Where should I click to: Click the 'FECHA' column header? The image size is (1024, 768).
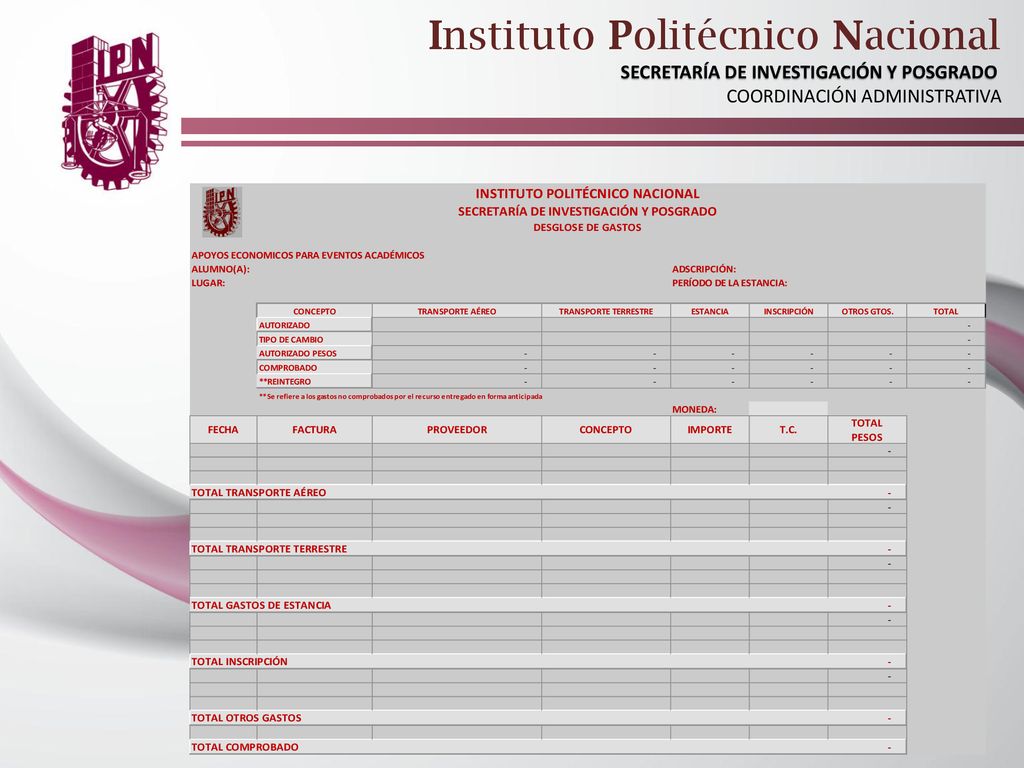[x=223, y=430]
